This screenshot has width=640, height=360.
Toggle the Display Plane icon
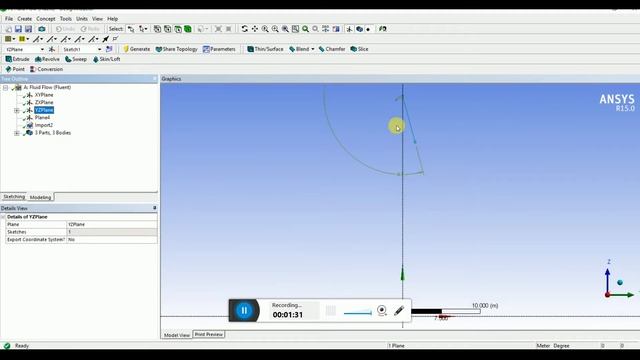(349, 29)
